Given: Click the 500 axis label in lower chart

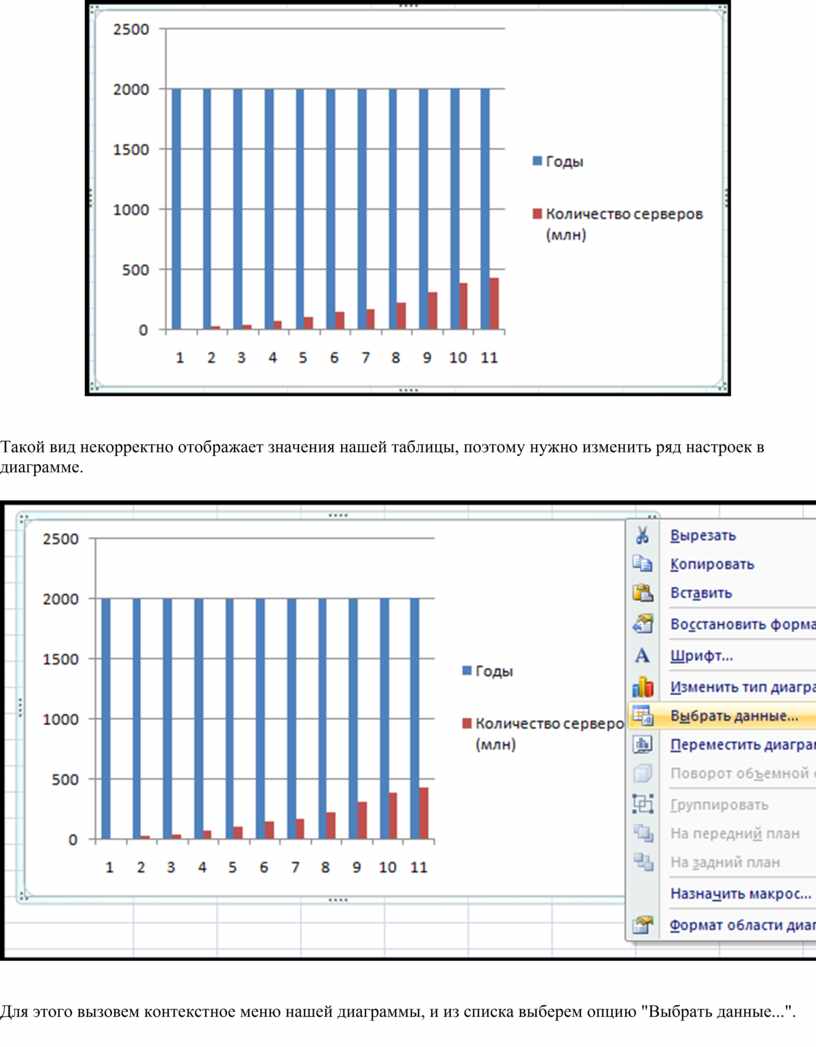Looking at the screenshot, I should 65,779.
